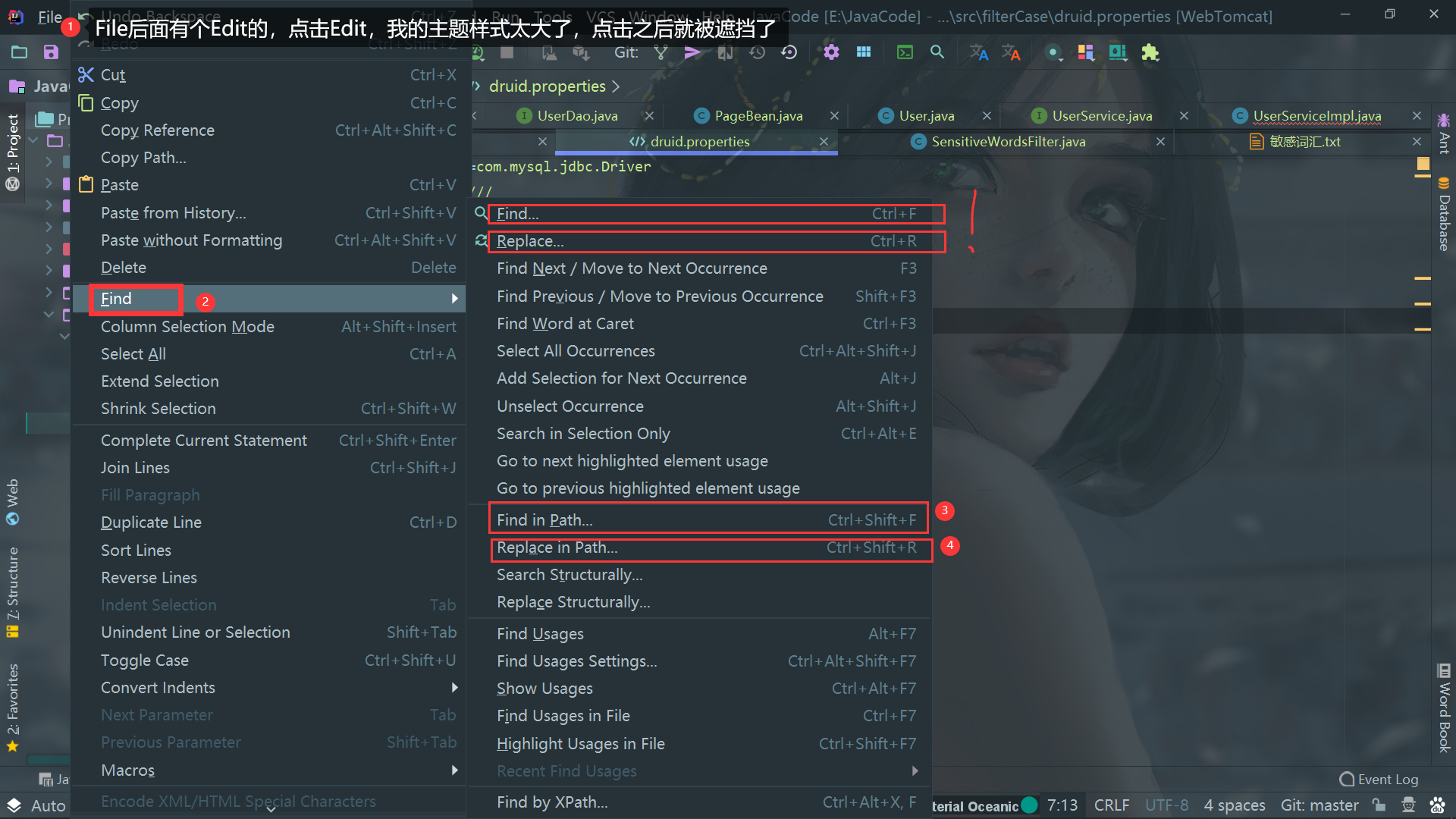1456x819 pixels.
Task: Click the blue translate icon
Action: click(x=978, y=52)
